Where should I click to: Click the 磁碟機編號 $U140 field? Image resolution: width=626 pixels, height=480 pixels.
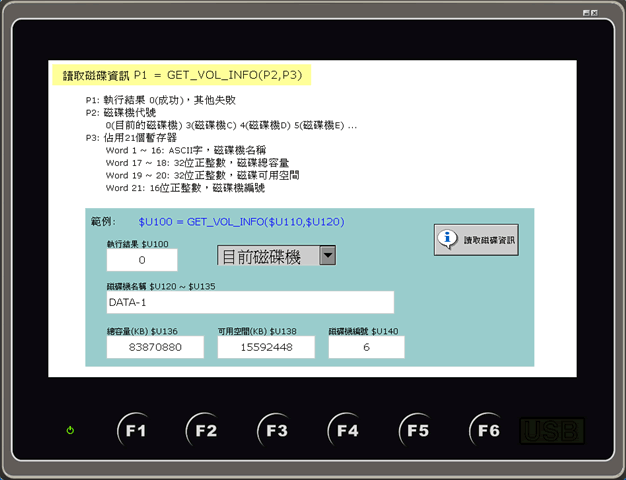(x=366, y=346)
